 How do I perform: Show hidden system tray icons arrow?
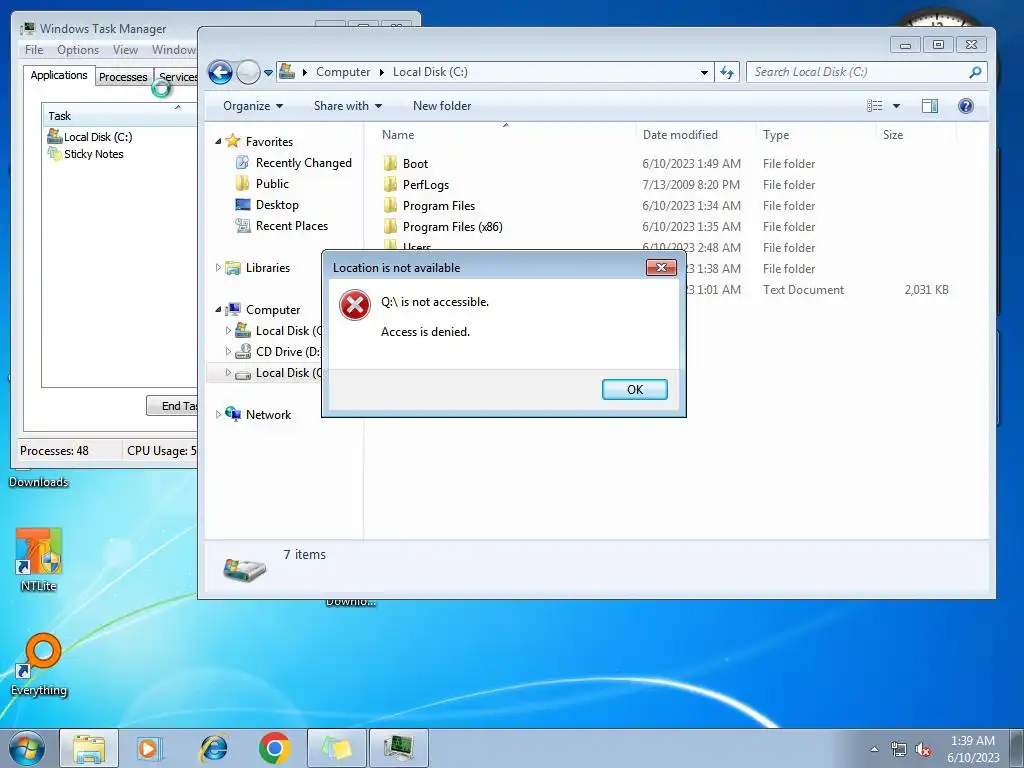[x=874, y=749]
